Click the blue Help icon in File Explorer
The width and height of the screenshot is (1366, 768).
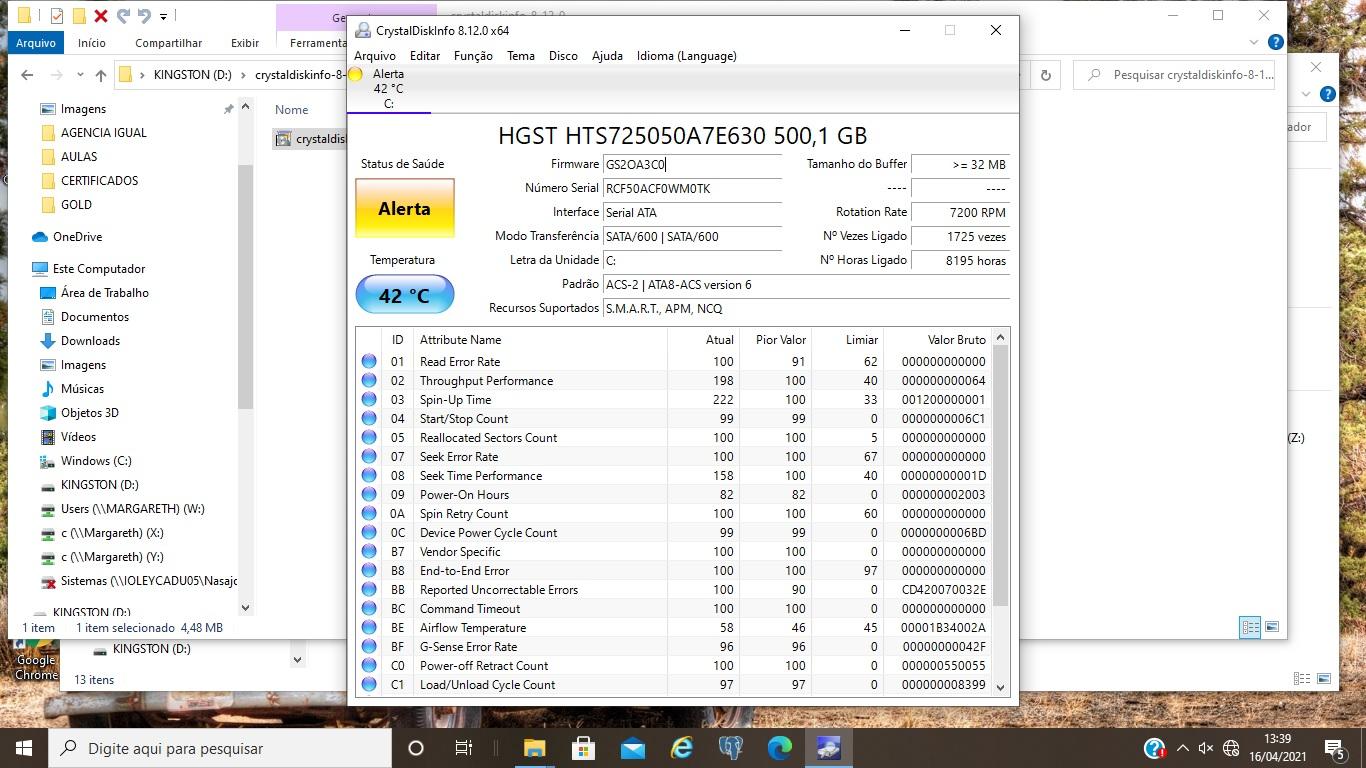[x=1276, y=43]
